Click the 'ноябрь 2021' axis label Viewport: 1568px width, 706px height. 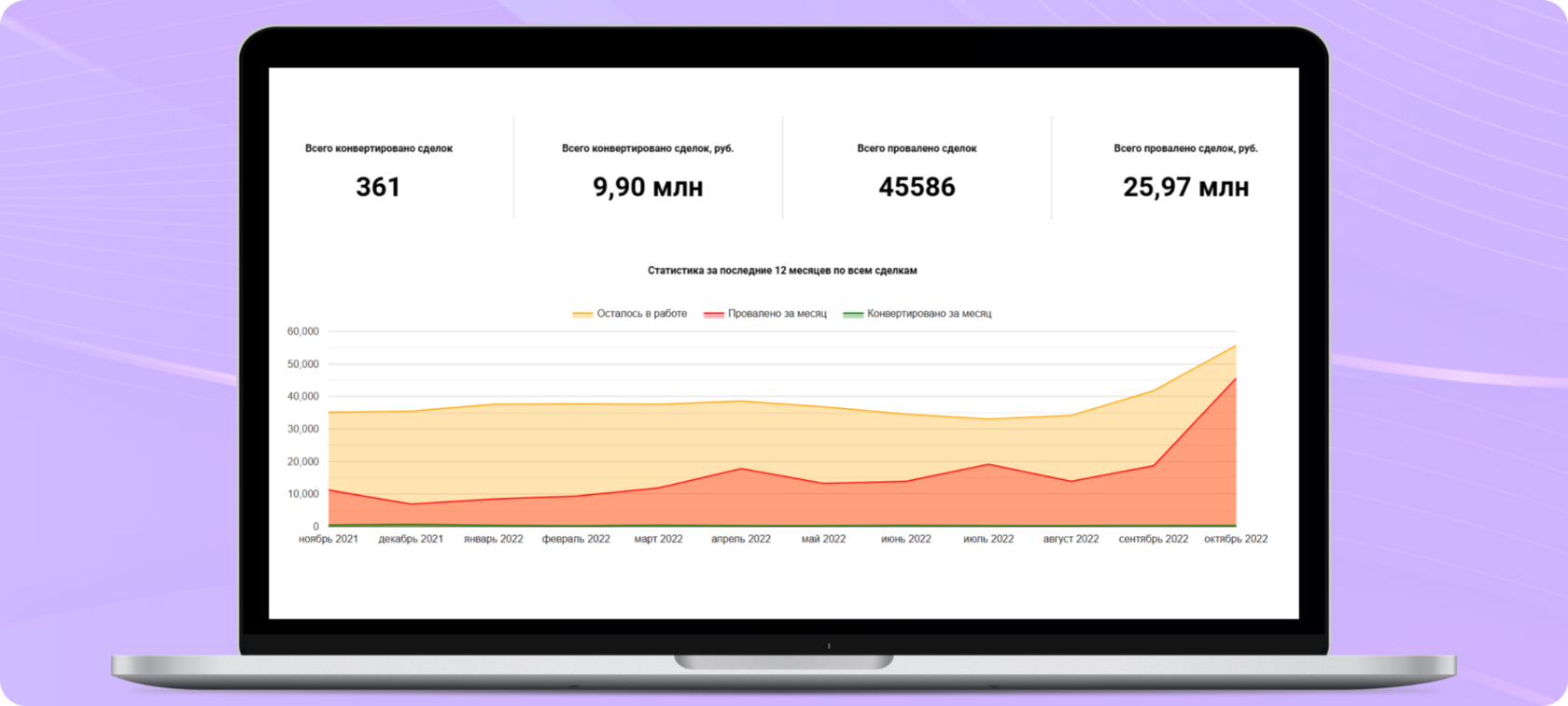[x=329, y=539]
